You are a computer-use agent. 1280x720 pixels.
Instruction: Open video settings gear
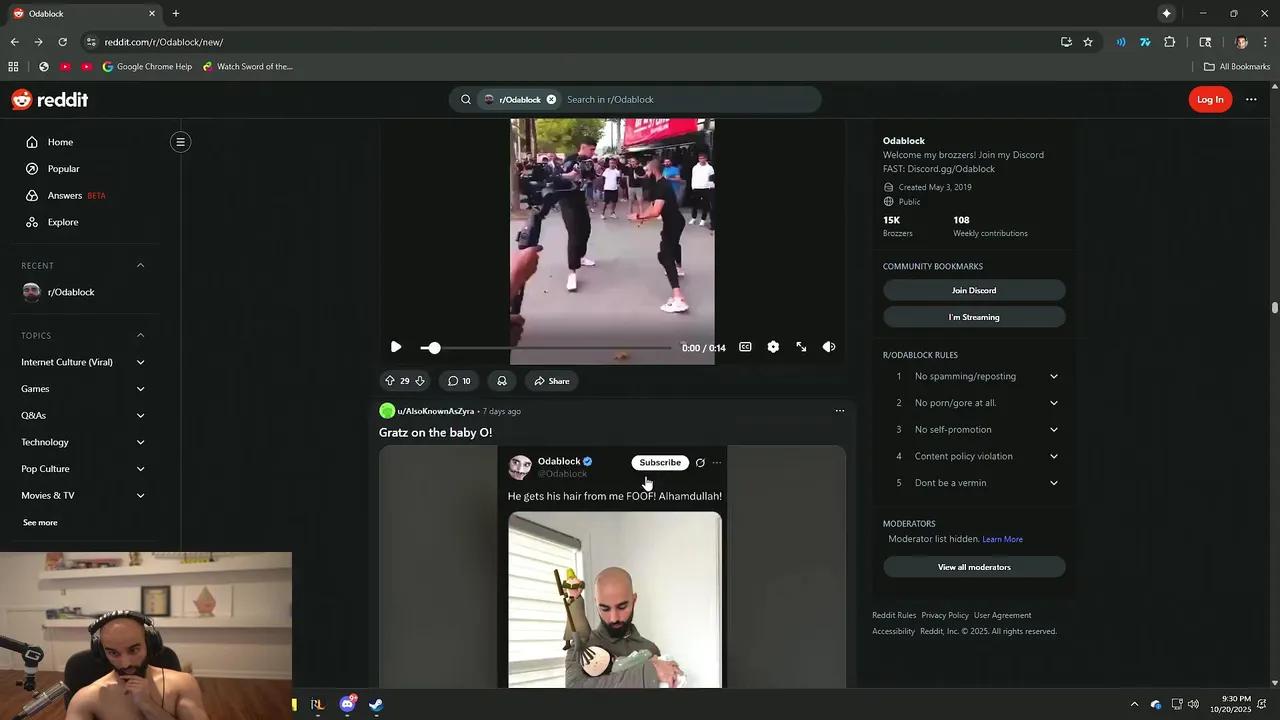pos(773,347)
